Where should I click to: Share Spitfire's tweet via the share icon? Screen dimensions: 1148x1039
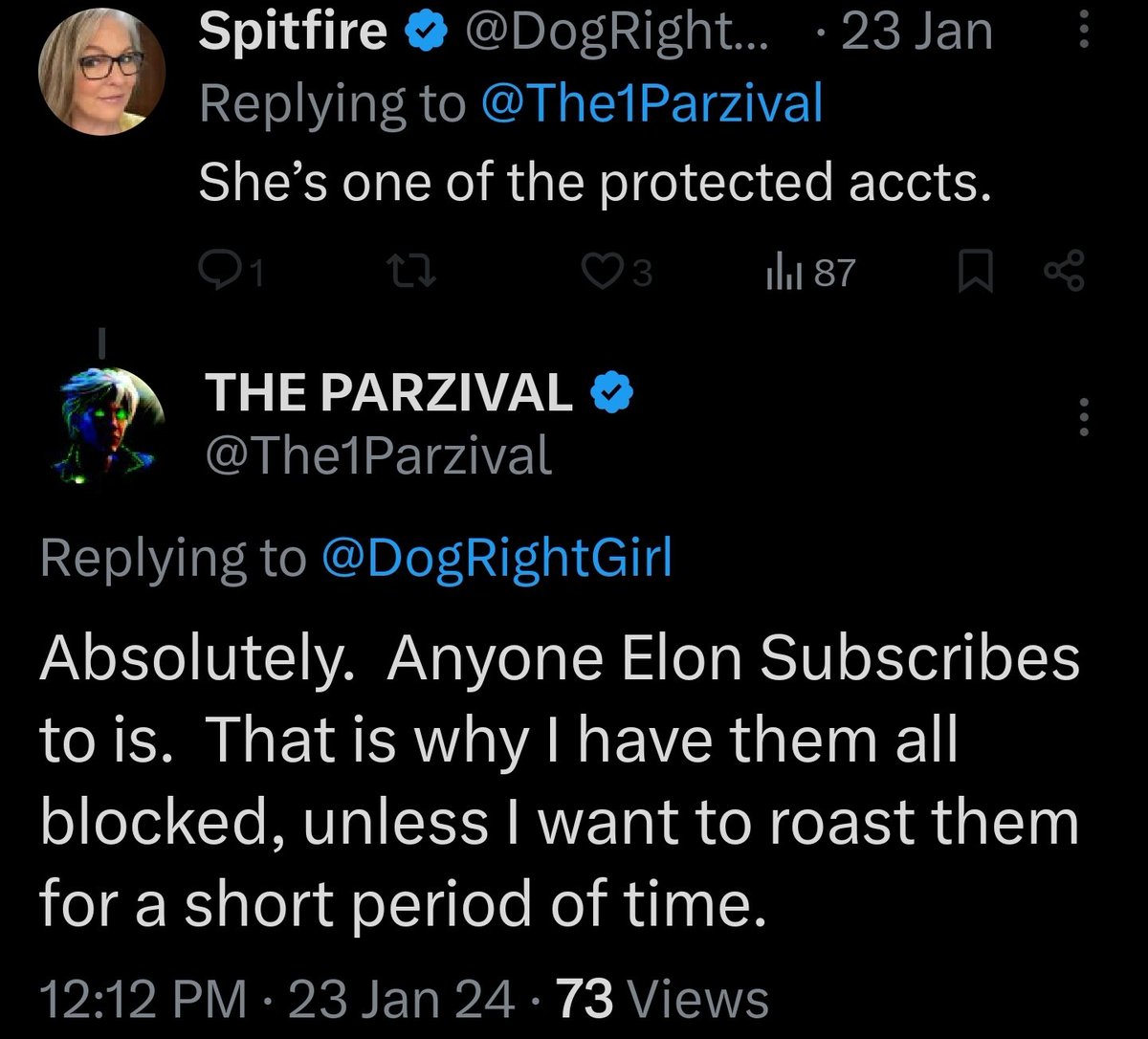click(x=1064, y=271)
